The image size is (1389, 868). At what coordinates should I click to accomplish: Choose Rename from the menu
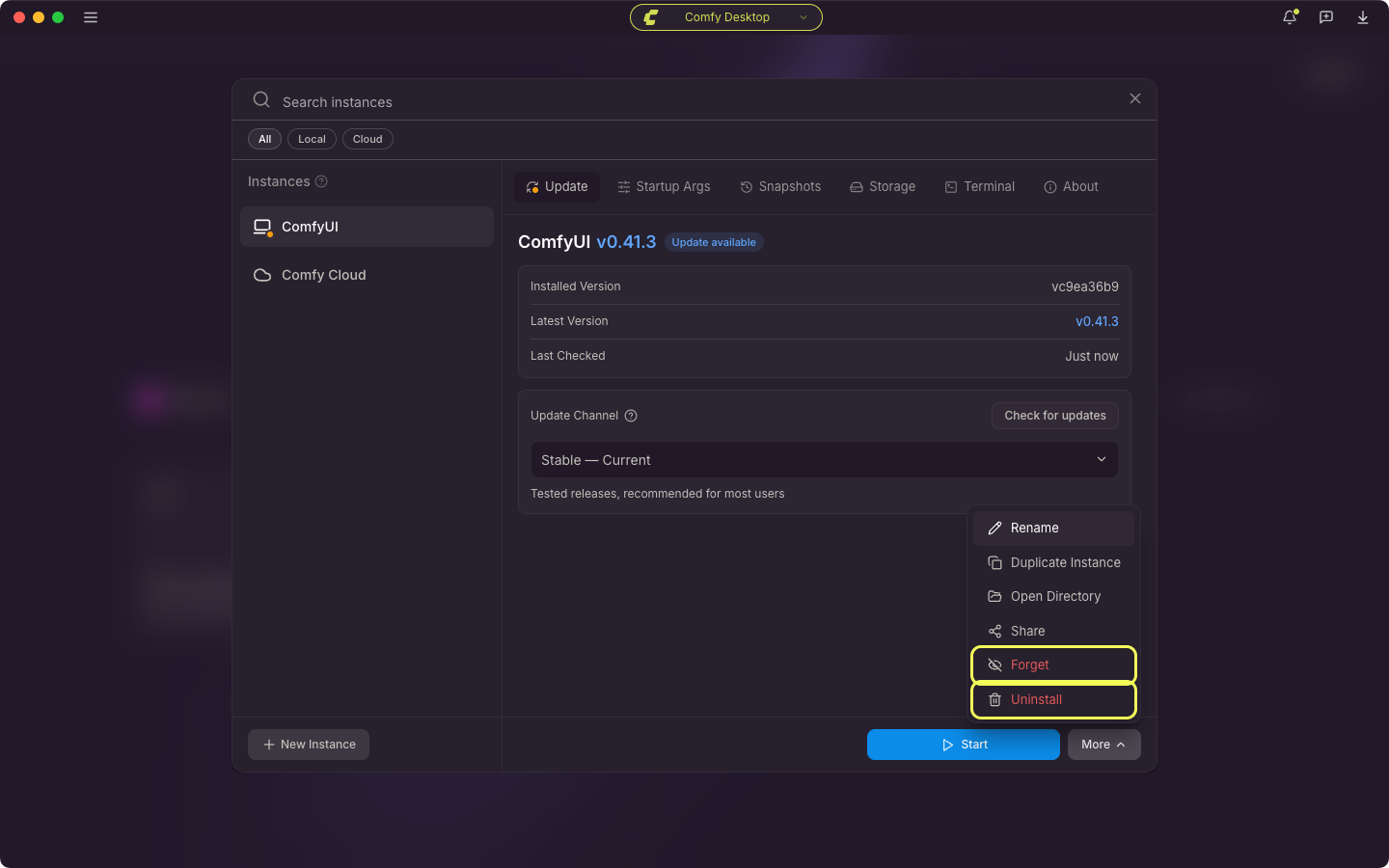coord(1053,529)
